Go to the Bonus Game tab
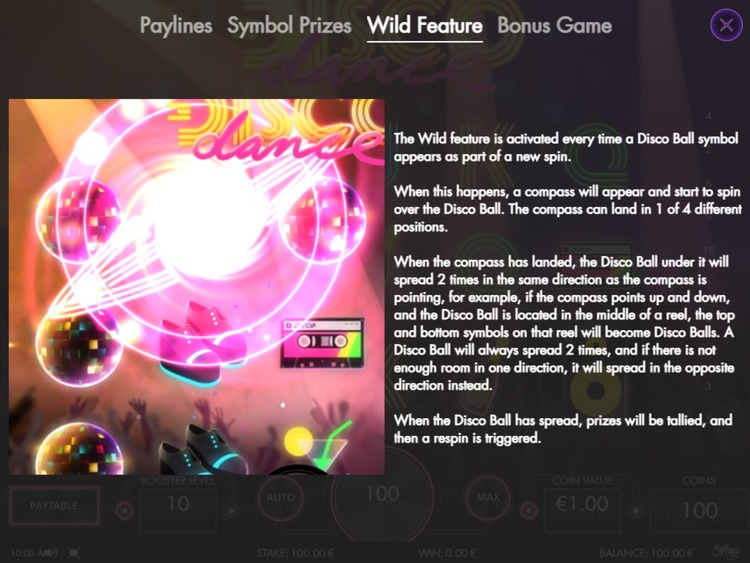This screenshot has width=750, height=563. (554, 25)
